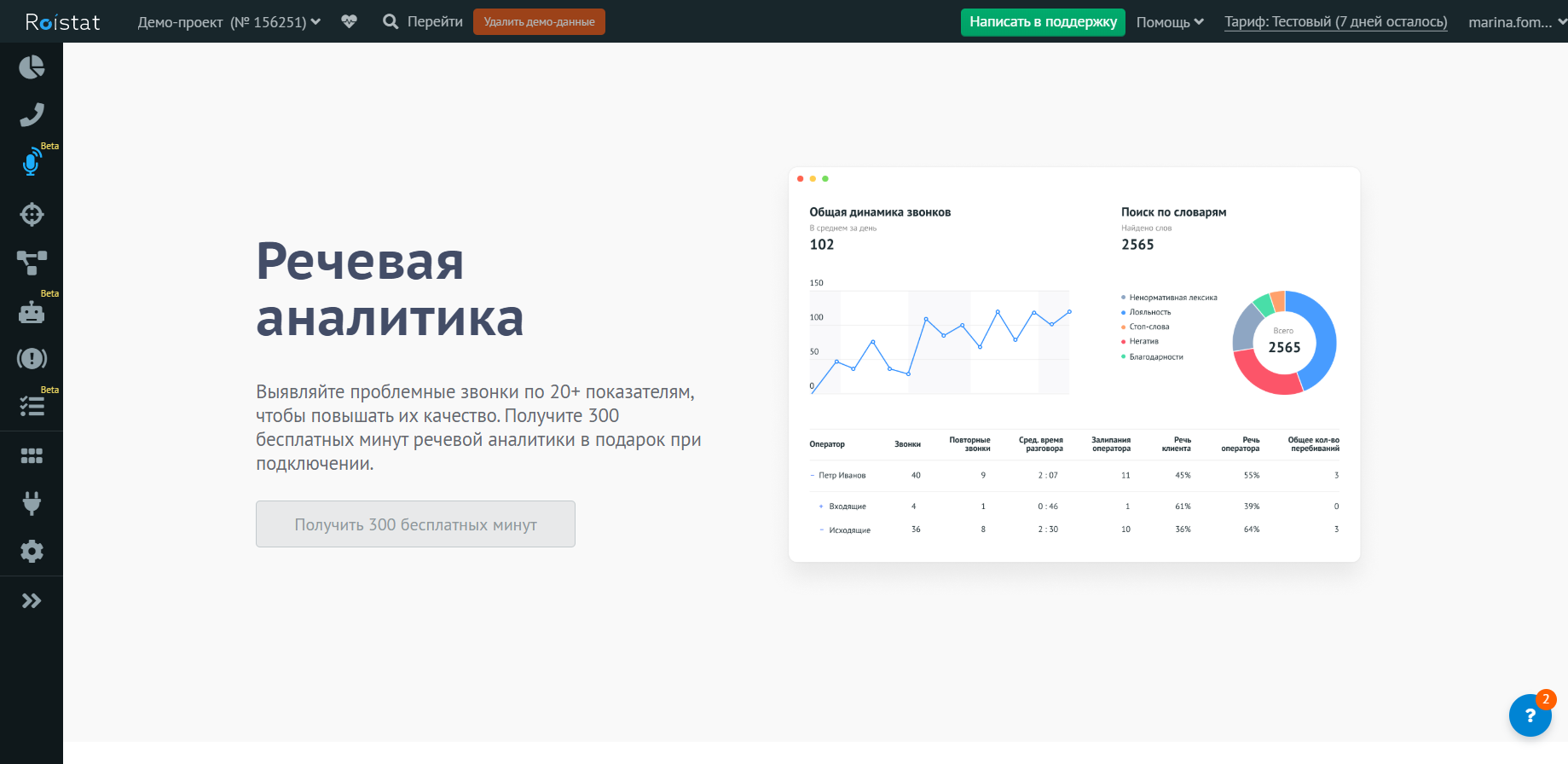Open the flow diagram icon in sidebar
This screenshot has width=1568, height=764.
(x=32, y=263)
